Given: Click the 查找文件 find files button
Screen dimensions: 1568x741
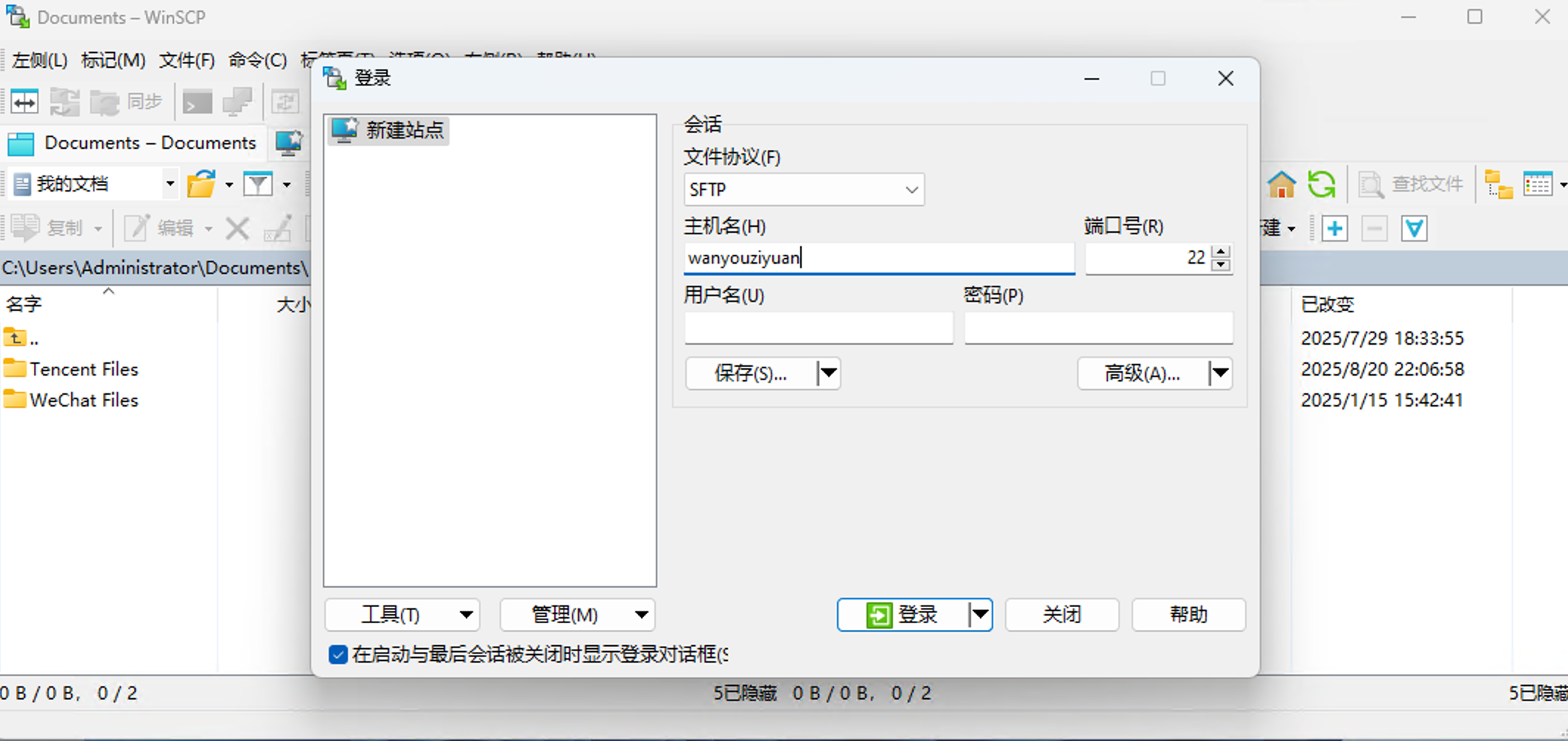Looking at the screenshot, I should point(1410,184).
